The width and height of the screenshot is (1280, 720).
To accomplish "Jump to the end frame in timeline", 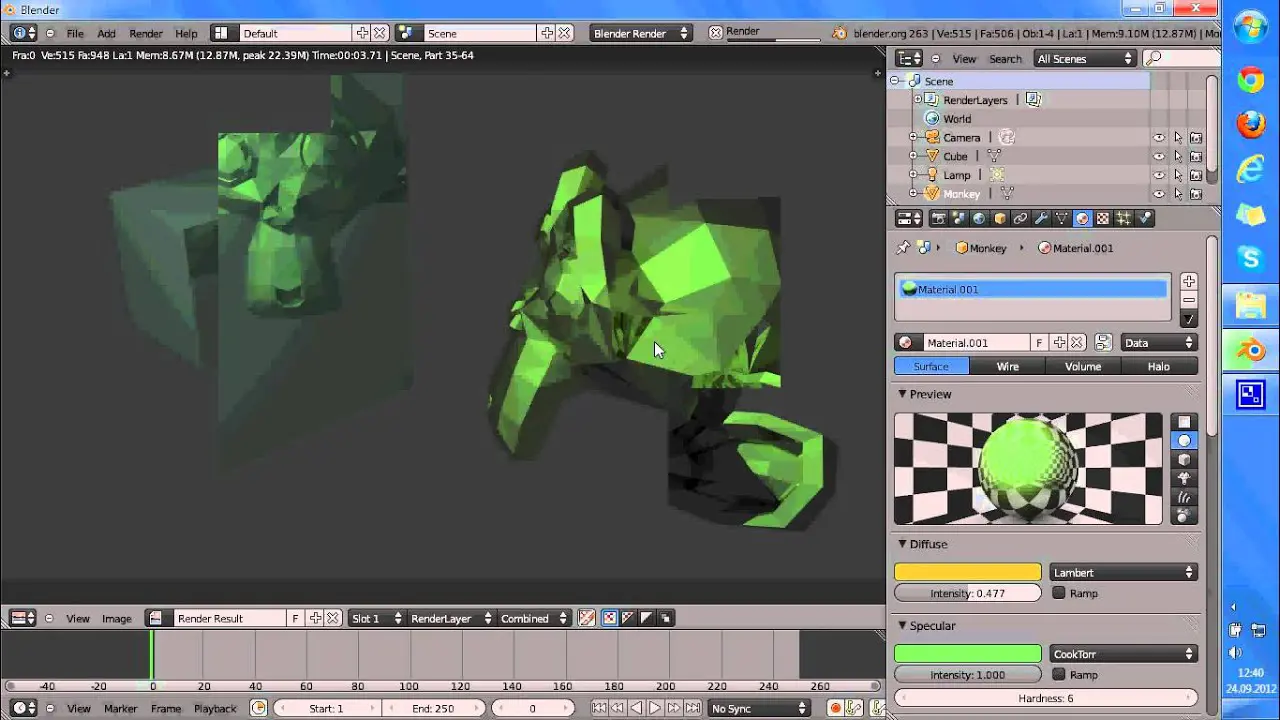I will coord(693,708).
